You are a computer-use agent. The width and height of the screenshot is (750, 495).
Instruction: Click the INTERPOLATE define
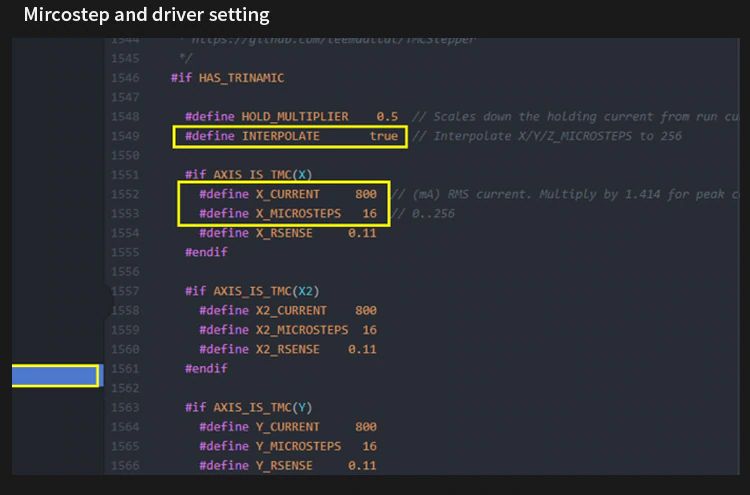(x=291, y=136)
